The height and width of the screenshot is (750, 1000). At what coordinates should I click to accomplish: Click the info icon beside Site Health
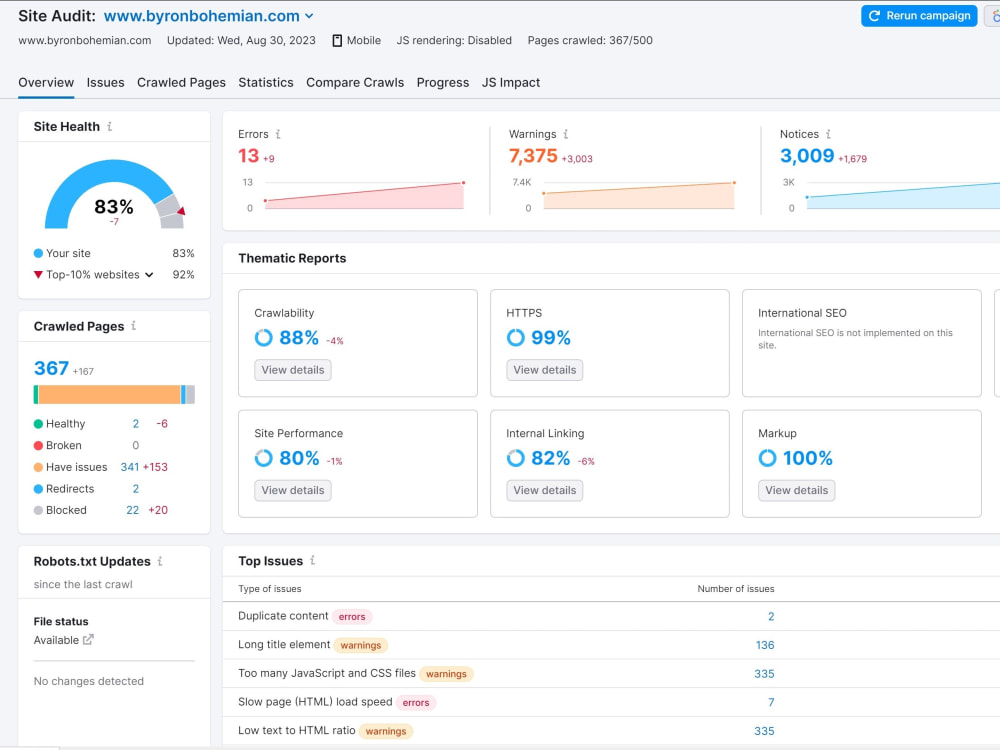pos(110,126)
